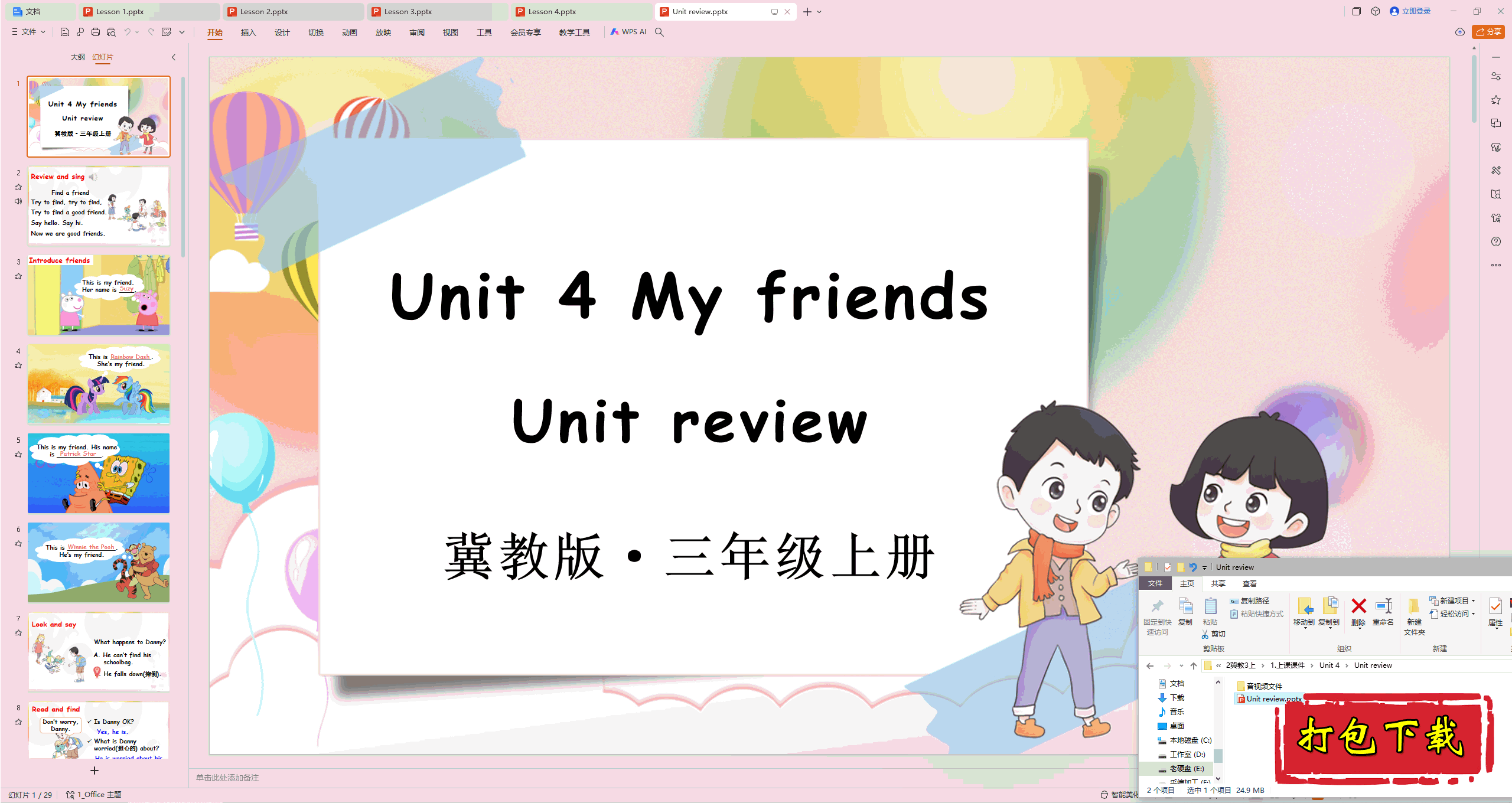Open the 共享 tab in Explorer
This screenshot has width=1512, height=803.
click(1218, 583)
